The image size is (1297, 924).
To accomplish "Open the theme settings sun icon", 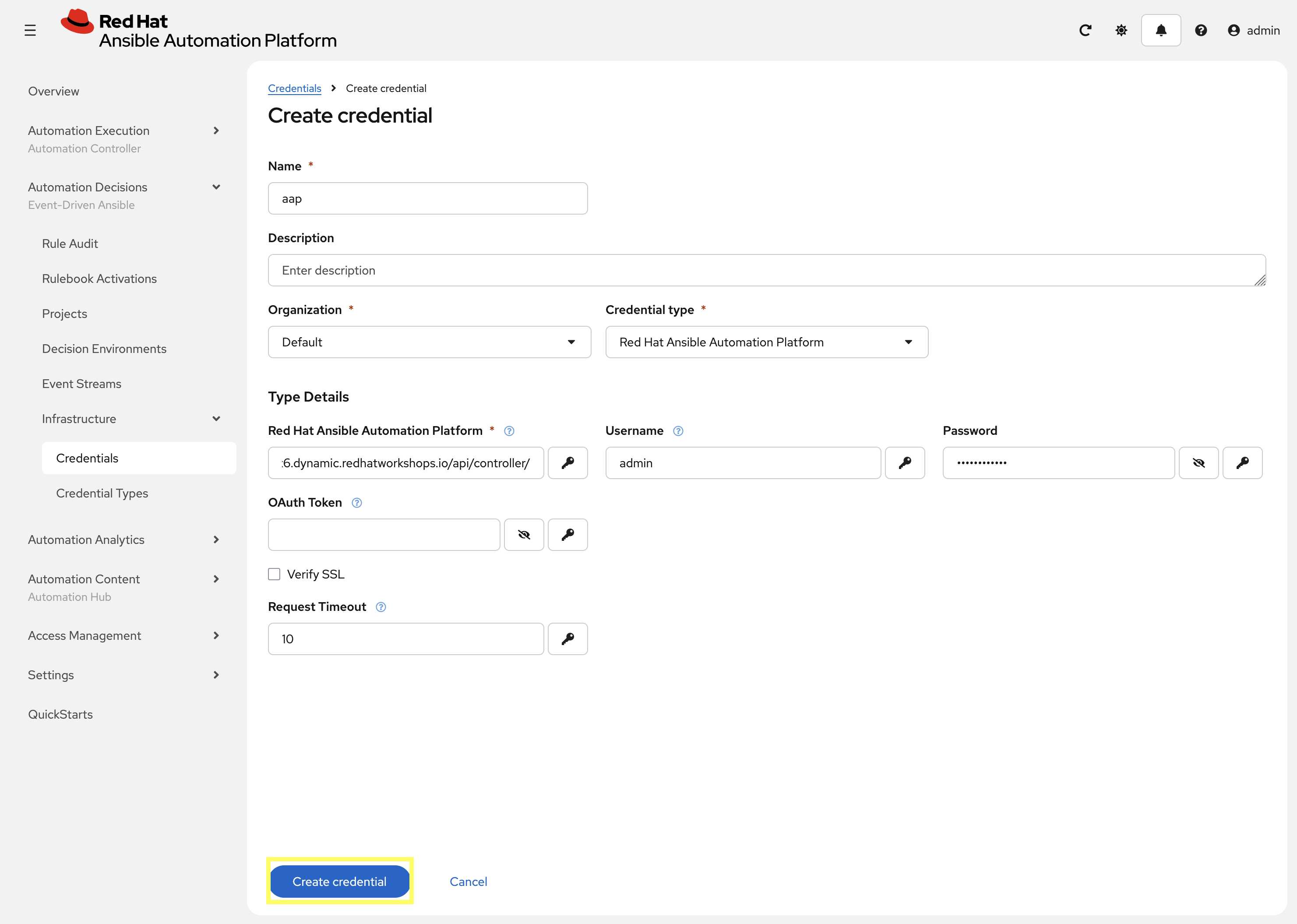I will tap(1121, 30).
